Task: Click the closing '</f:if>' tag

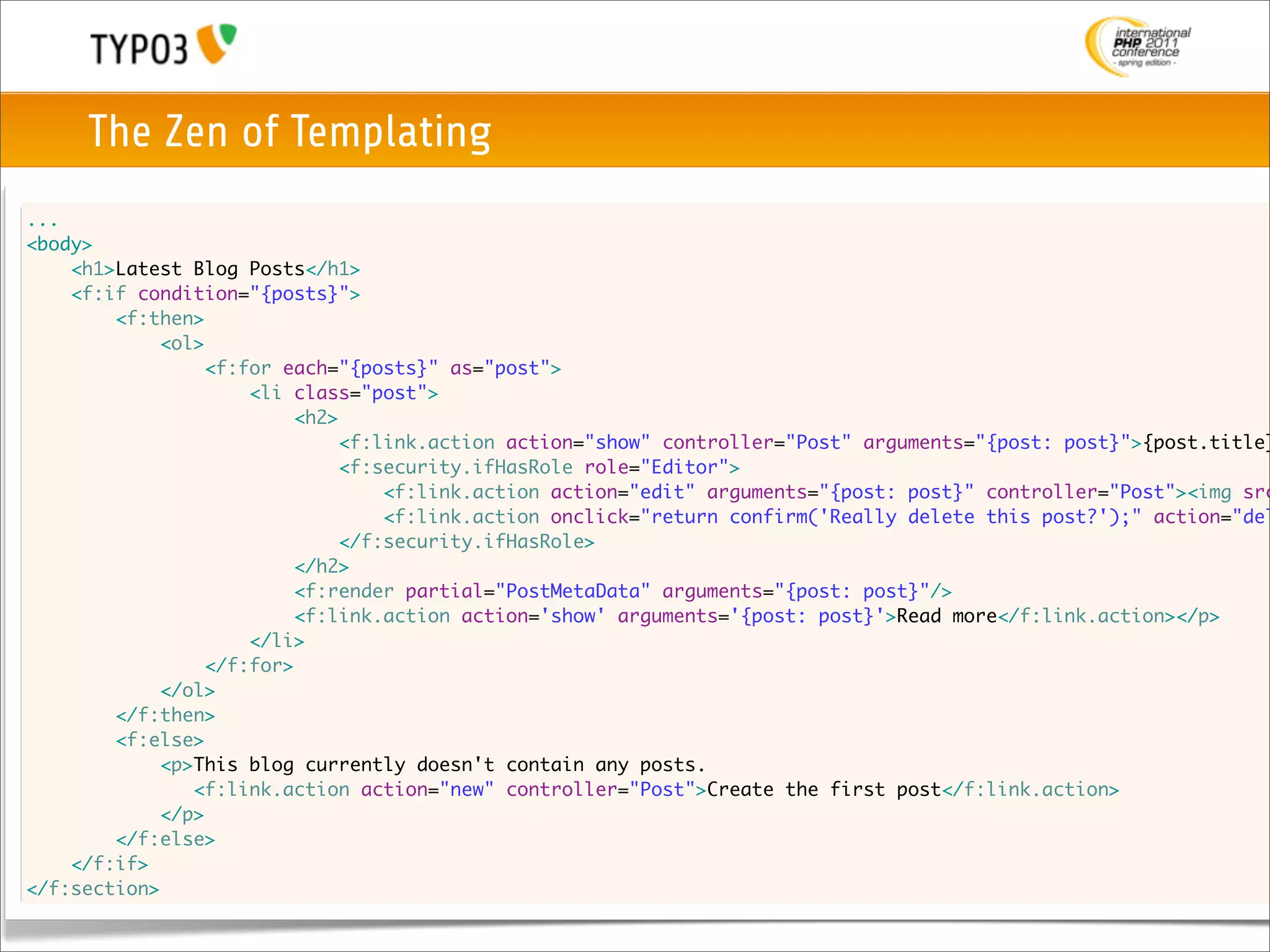Action: (110, 864)
